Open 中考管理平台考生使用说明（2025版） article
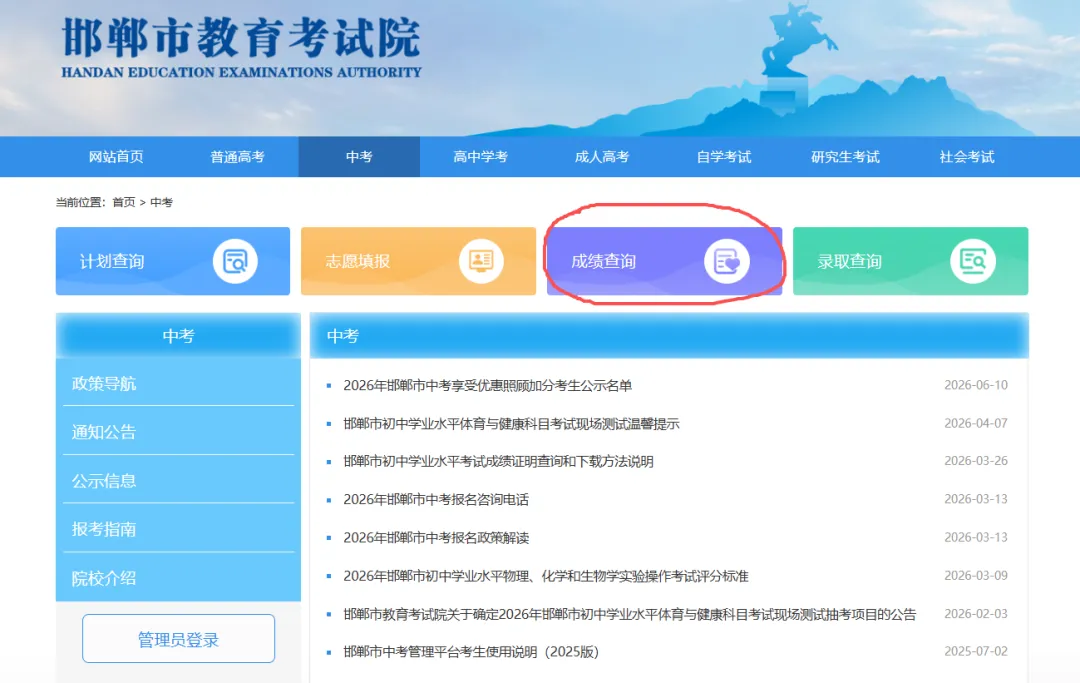This screenshot has width=1080, height=683. pyautogui.click(x=471, y=651)
